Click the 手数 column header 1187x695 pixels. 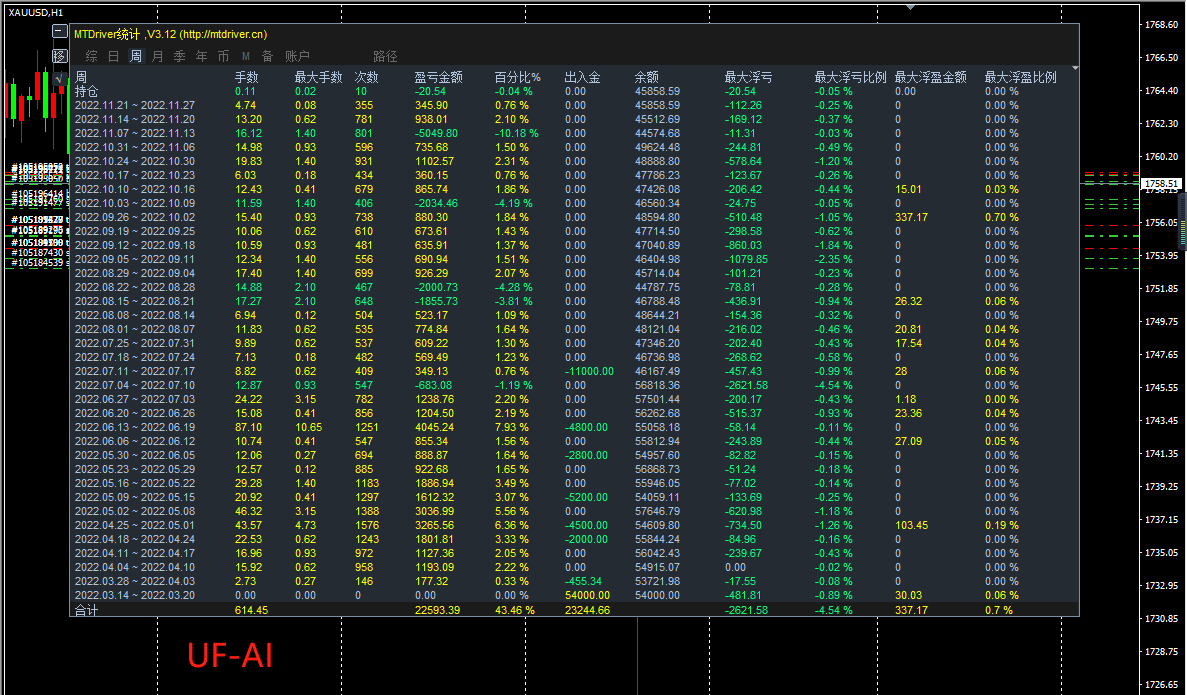pyautogui.click(x=247, y=77)
